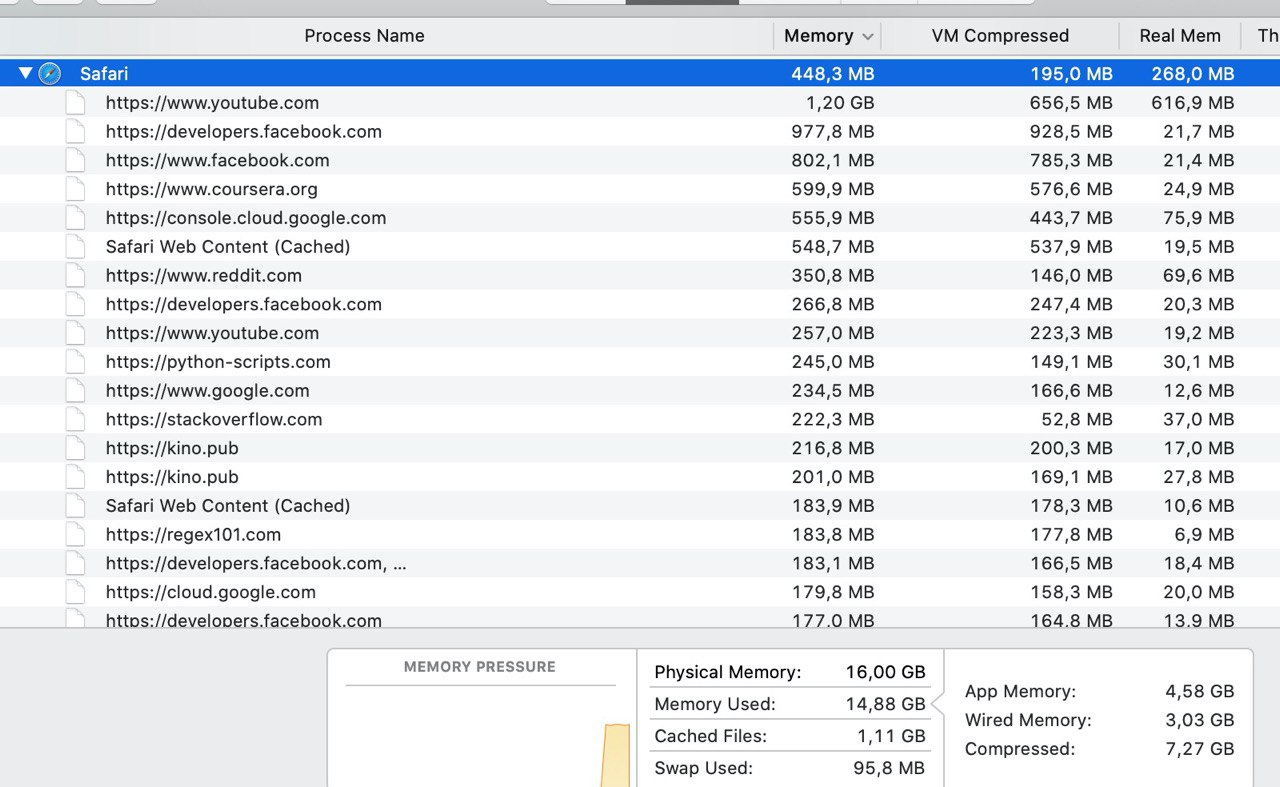Click document icon beside Safari Web Content 548,7 MB

(x=76, y=246)
